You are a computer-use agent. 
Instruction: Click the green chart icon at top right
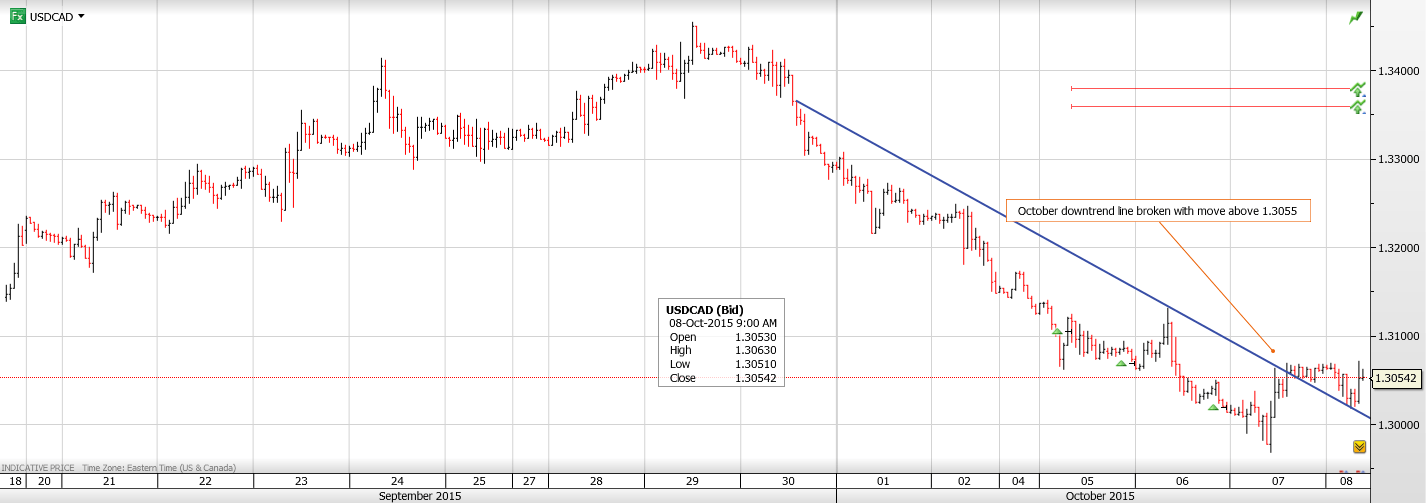tap(1355, 17)
